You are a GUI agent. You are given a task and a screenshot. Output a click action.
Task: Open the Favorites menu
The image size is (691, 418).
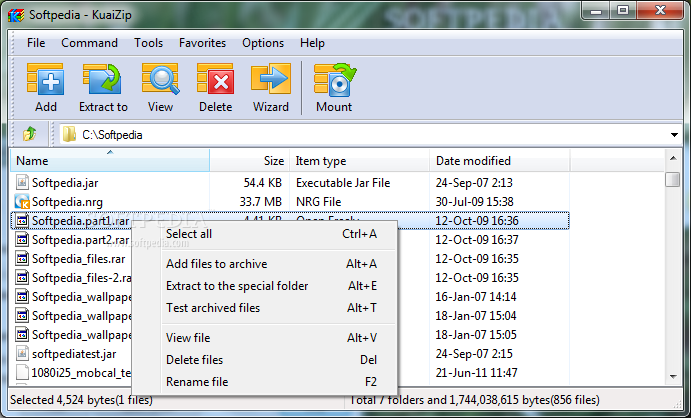[202, 43]
